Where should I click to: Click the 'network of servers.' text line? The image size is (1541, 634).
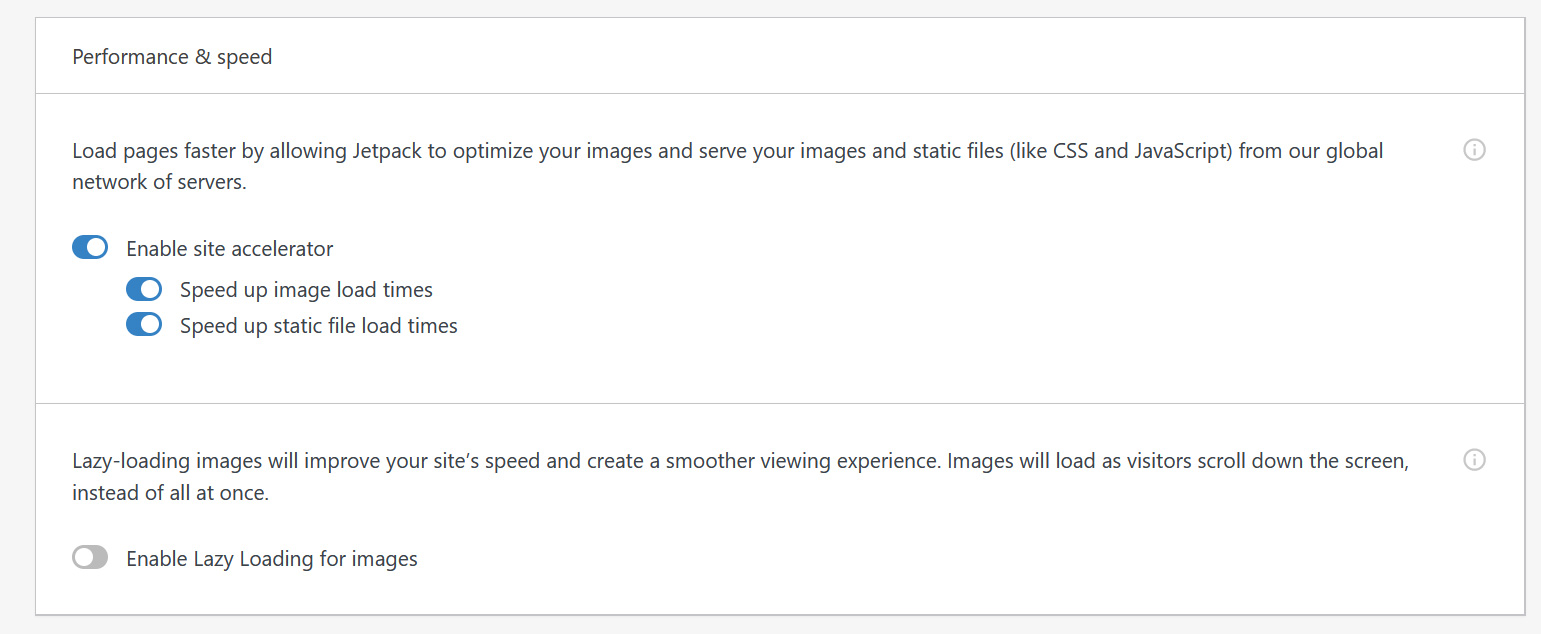click(x=159, y=183)
